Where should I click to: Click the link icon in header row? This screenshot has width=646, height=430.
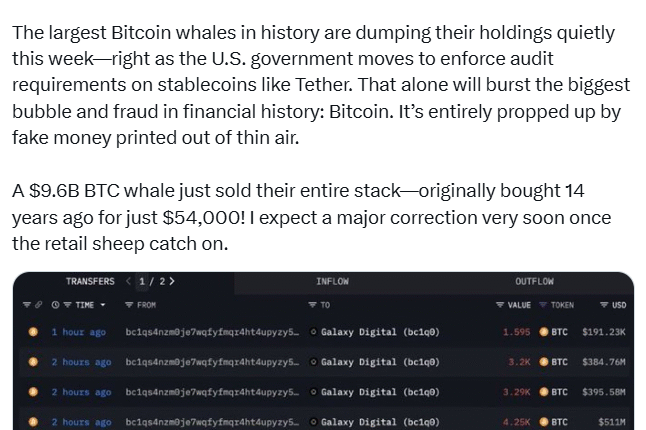coord(39,305)
